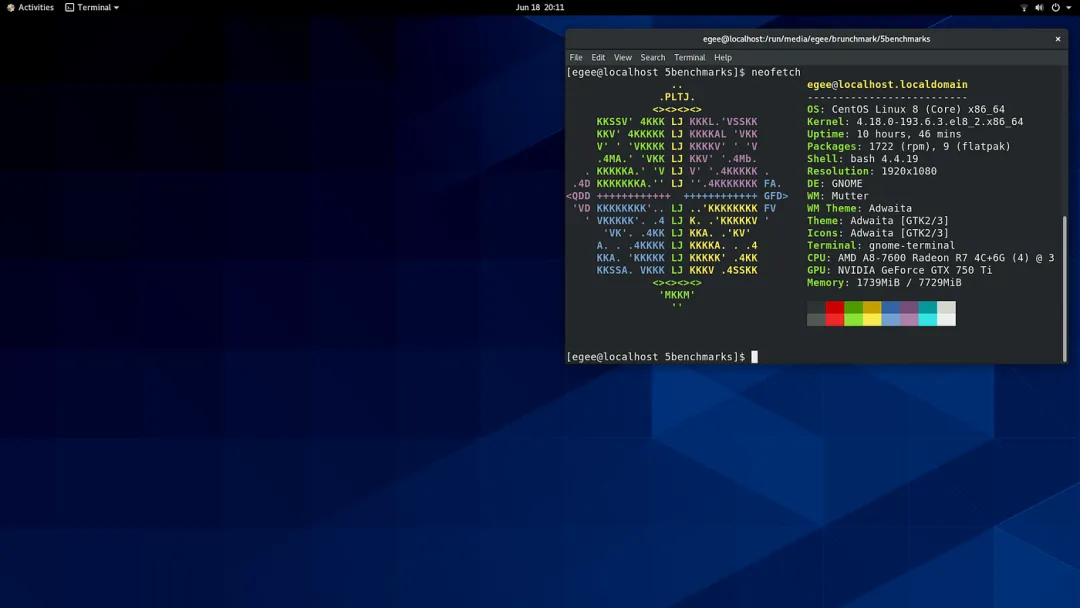This screenshot has width=1080, height=608.
Task: Click the Activities icon in top-left corner
Action: tap(10, 8)
